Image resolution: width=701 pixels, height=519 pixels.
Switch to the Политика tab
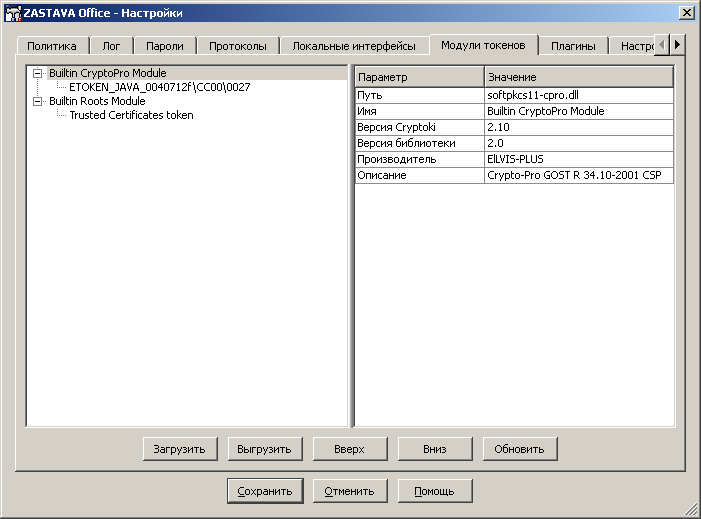click(52, 46)
